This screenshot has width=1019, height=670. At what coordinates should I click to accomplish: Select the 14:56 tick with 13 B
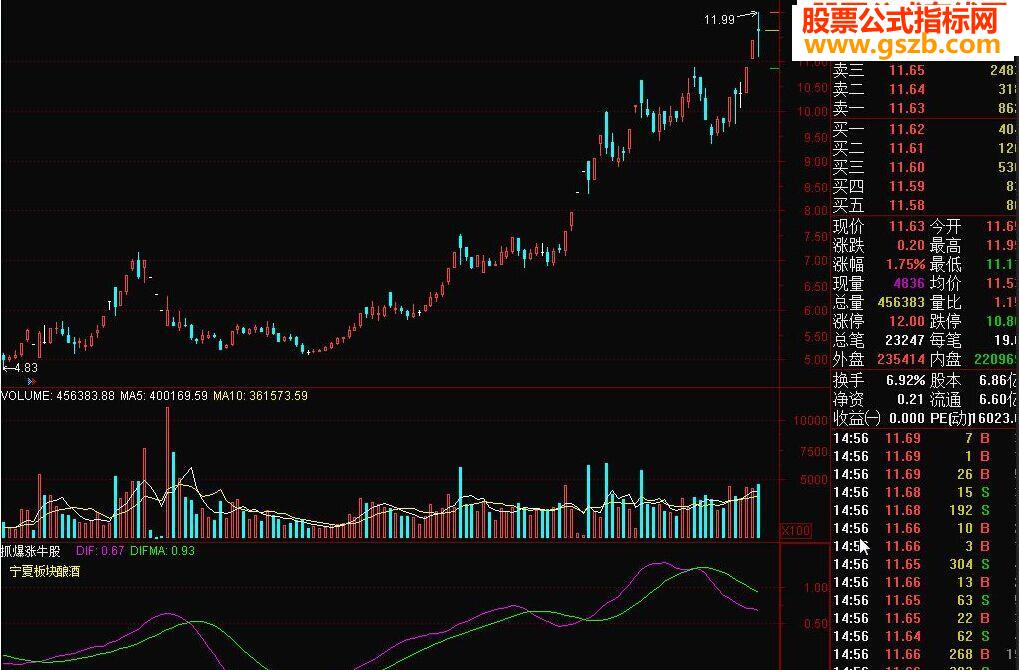pos(924,582)
